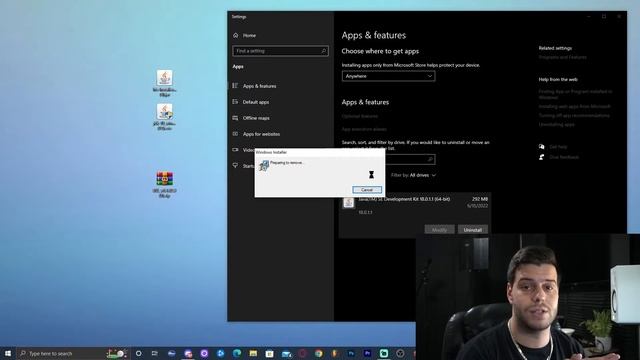Viewport: 640px width, 360px height.
Task: Launch Google Chrome from the taskbar
Action: 318,353
